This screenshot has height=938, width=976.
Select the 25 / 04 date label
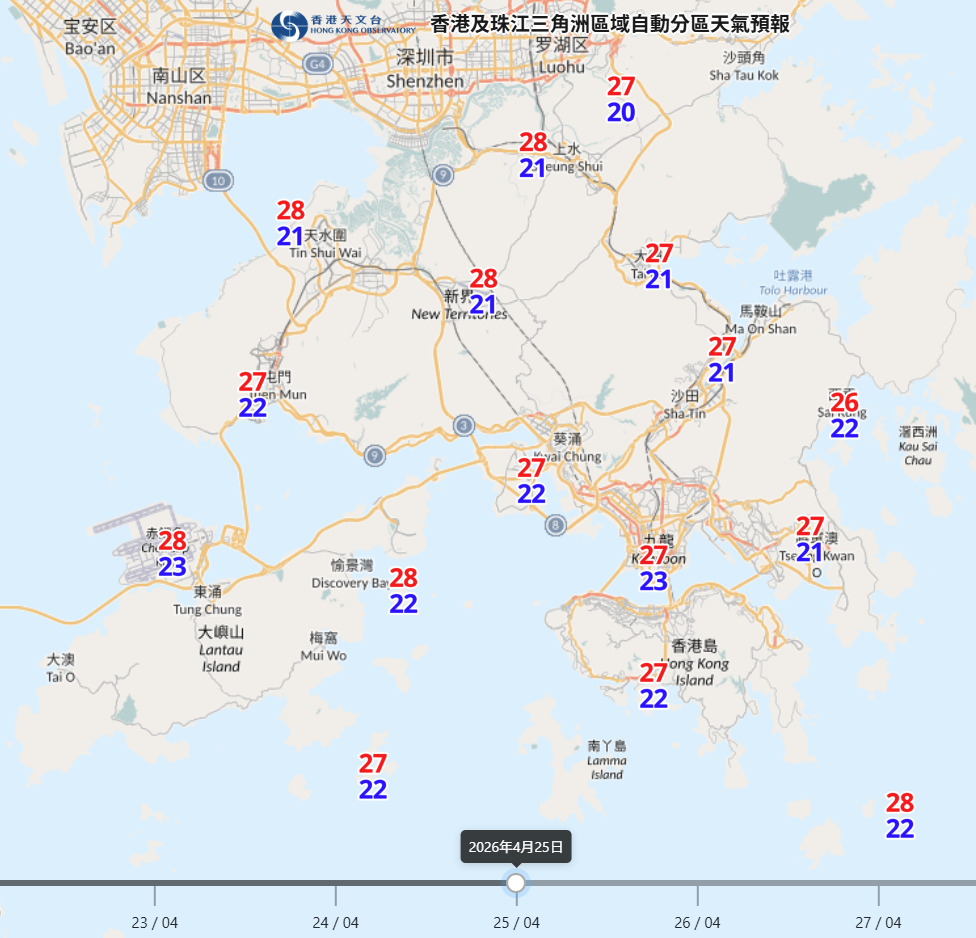pyautogui.click(x=516, y=922)
